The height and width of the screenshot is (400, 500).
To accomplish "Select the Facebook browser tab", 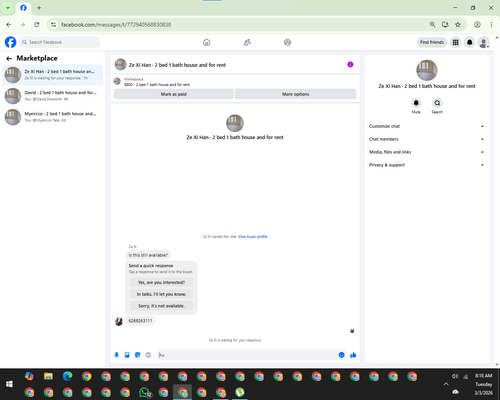I will coord(23,8).
